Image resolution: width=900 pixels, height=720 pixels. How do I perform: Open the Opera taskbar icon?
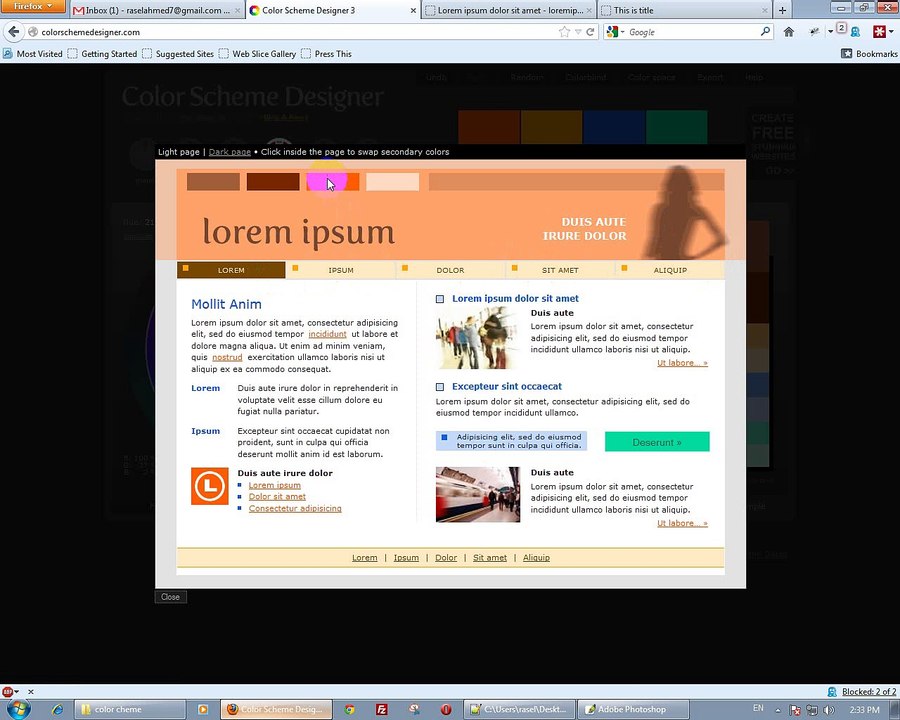coord(446,710)
